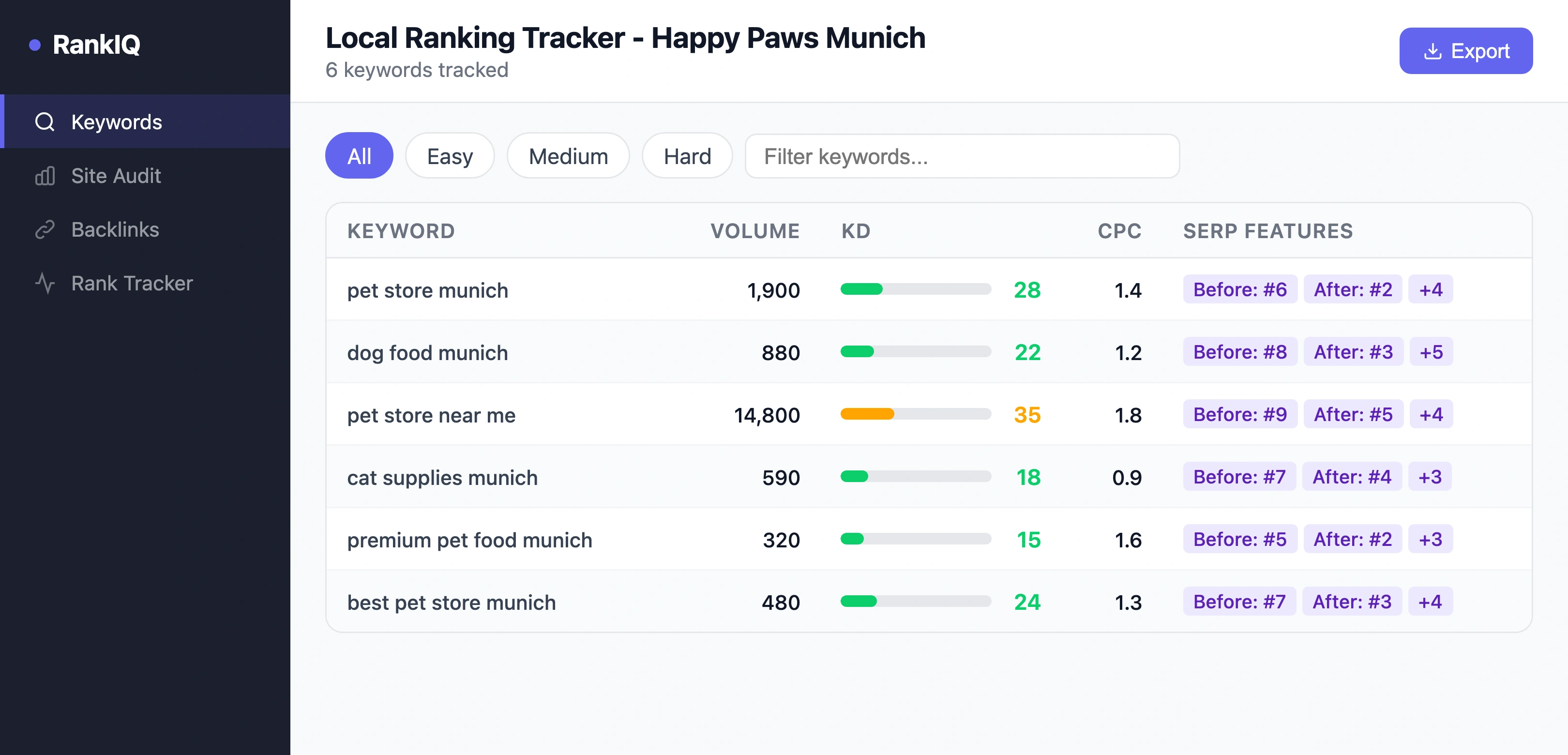Sort table by the KEYWORD column header
Screen dimensions: 1568x755
[402, 231]
